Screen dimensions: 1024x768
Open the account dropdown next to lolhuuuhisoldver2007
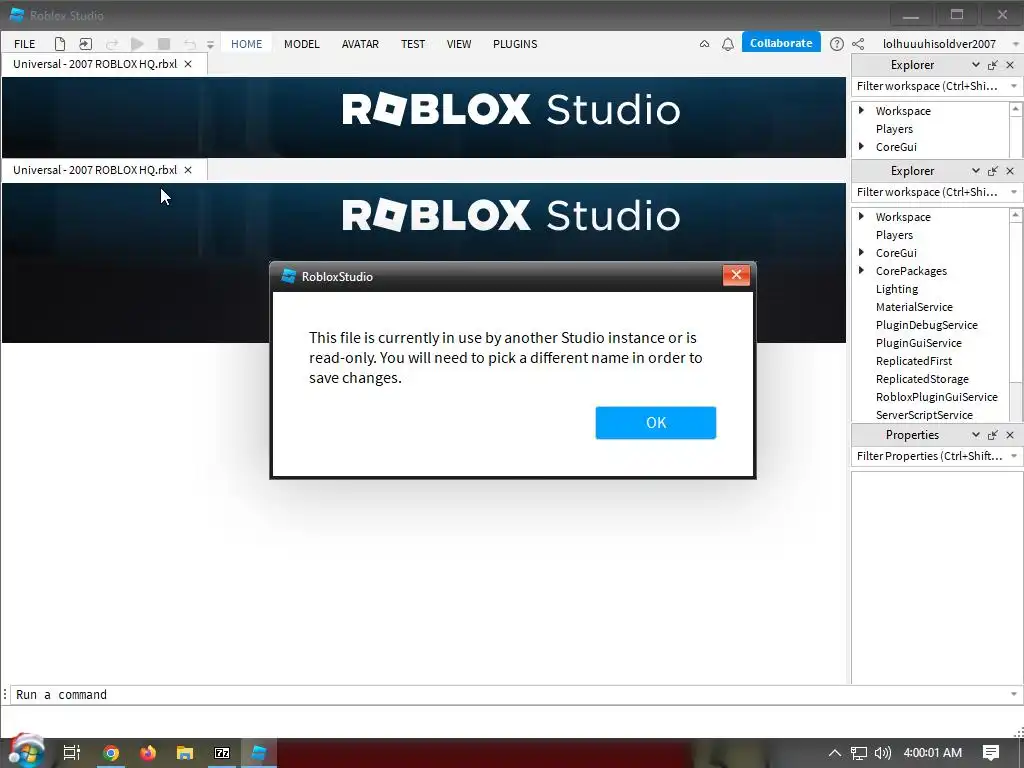1015,44
